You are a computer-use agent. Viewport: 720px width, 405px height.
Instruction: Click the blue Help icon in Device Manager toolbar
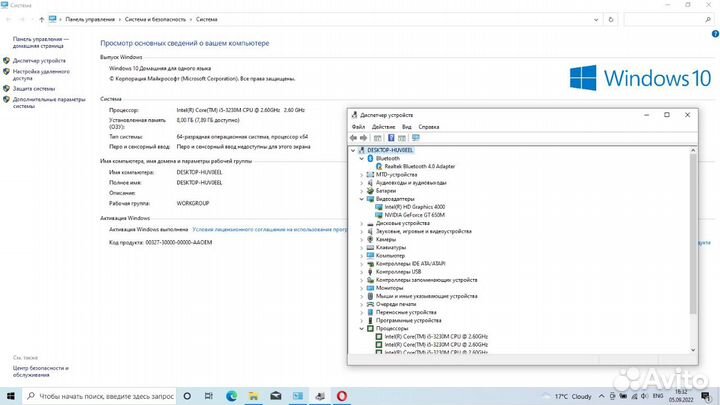pyautogui.click(x=391, y=138)
